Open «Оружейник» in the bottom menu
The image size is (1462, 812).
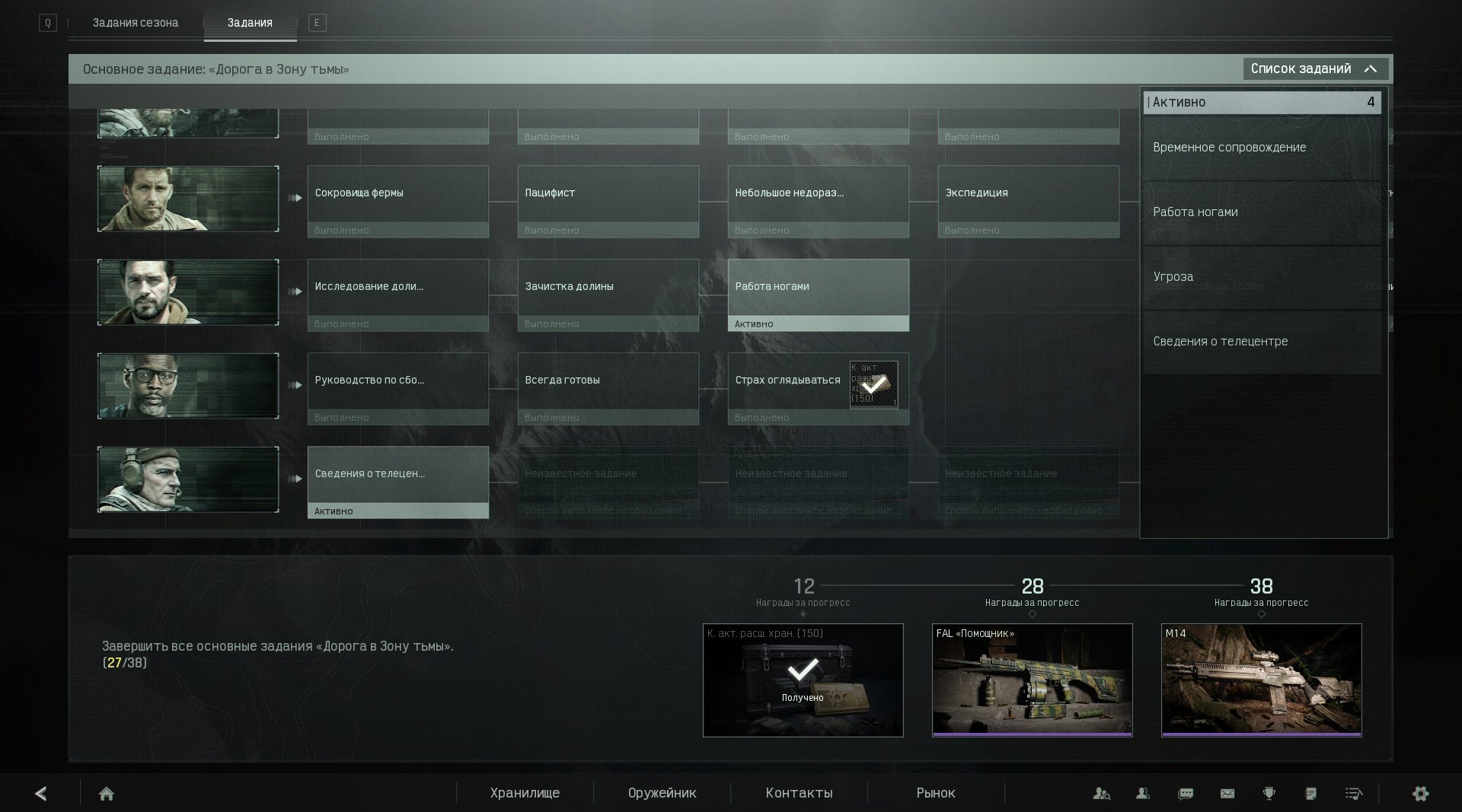[x=662, y=793]
